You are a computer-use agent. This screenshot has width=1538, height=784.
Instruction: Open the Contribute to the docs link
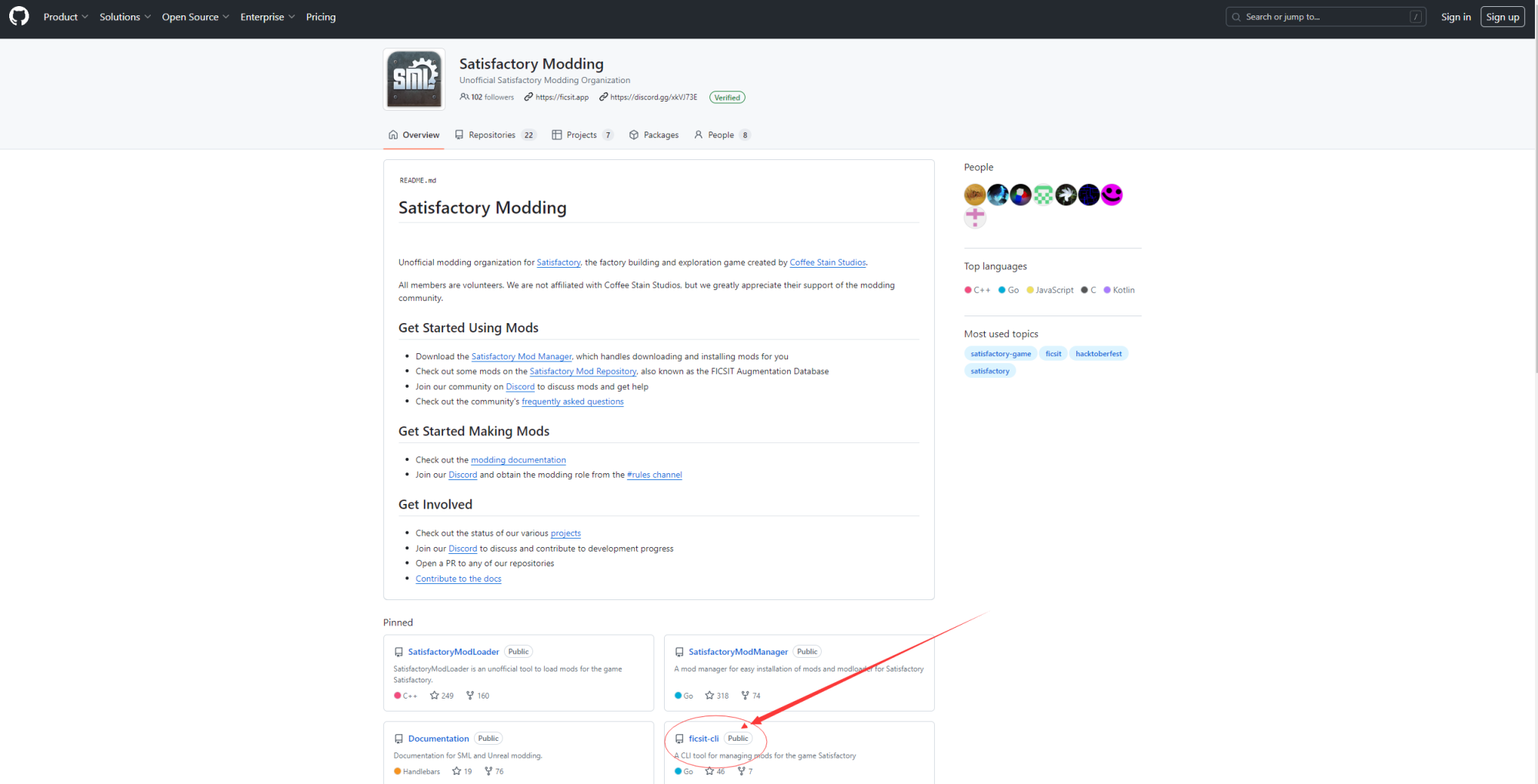pos(459,579)
